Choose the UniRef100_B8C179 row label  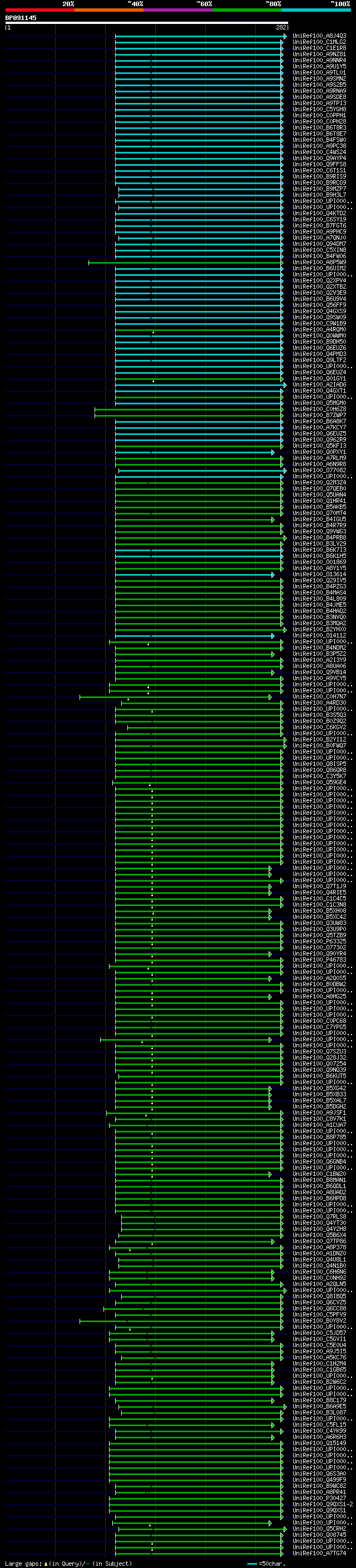click(x=319, y=1400)
